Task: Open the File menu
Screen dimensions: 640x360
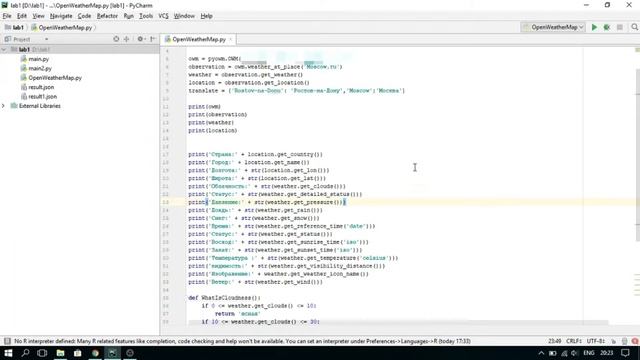Action: (x=7, y=16)
